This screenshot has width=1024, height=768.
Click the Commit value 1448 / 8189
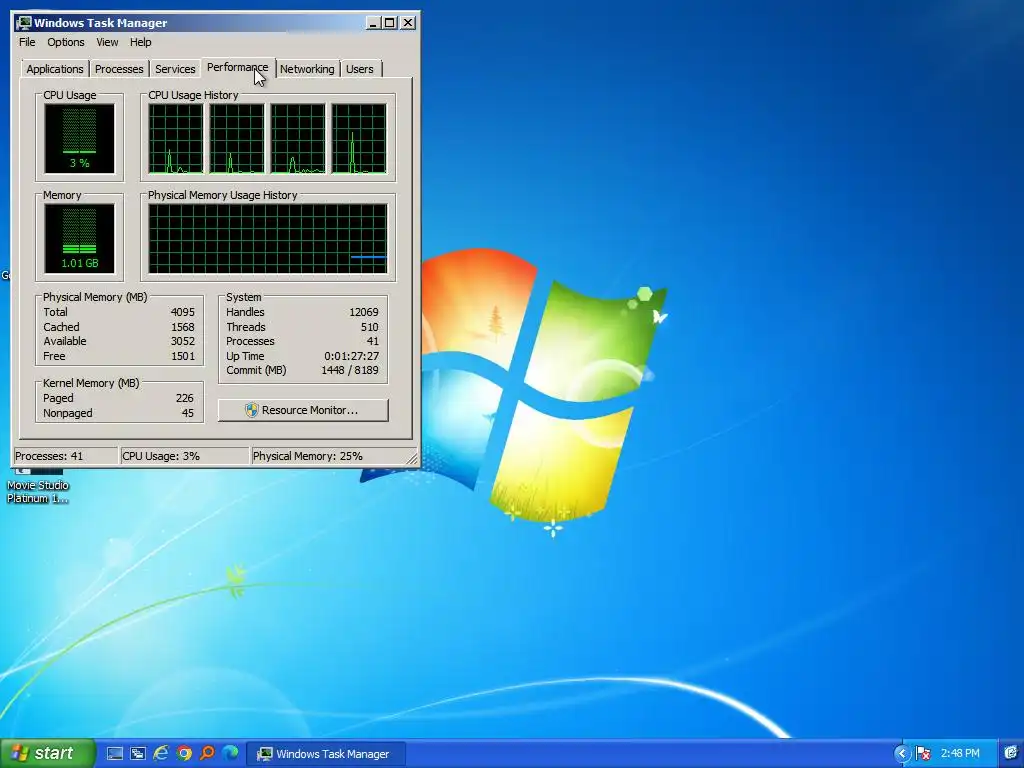(x=350, y=370)
